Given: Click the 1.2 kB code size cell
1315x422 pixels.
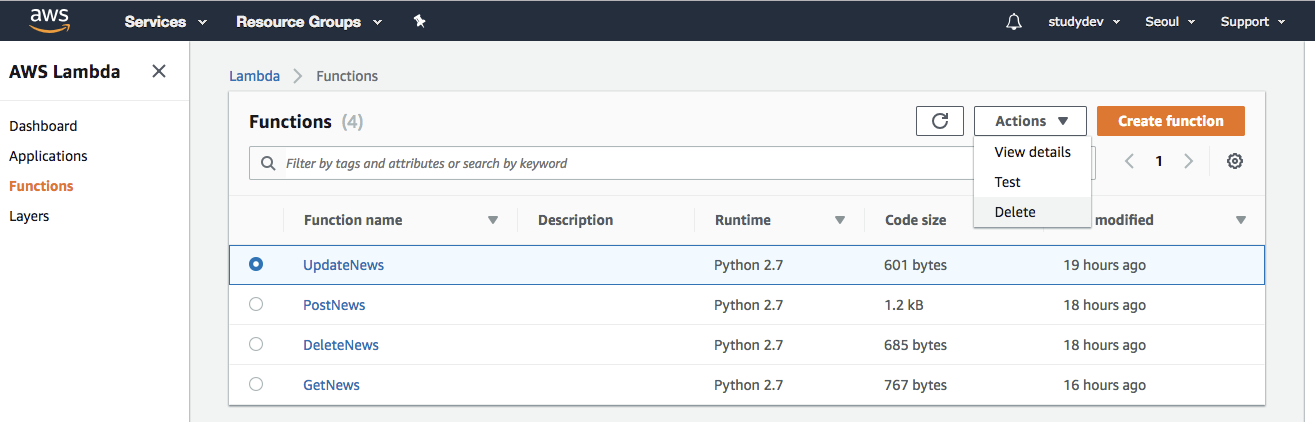Looking at the screenshot, I should 904,305.
